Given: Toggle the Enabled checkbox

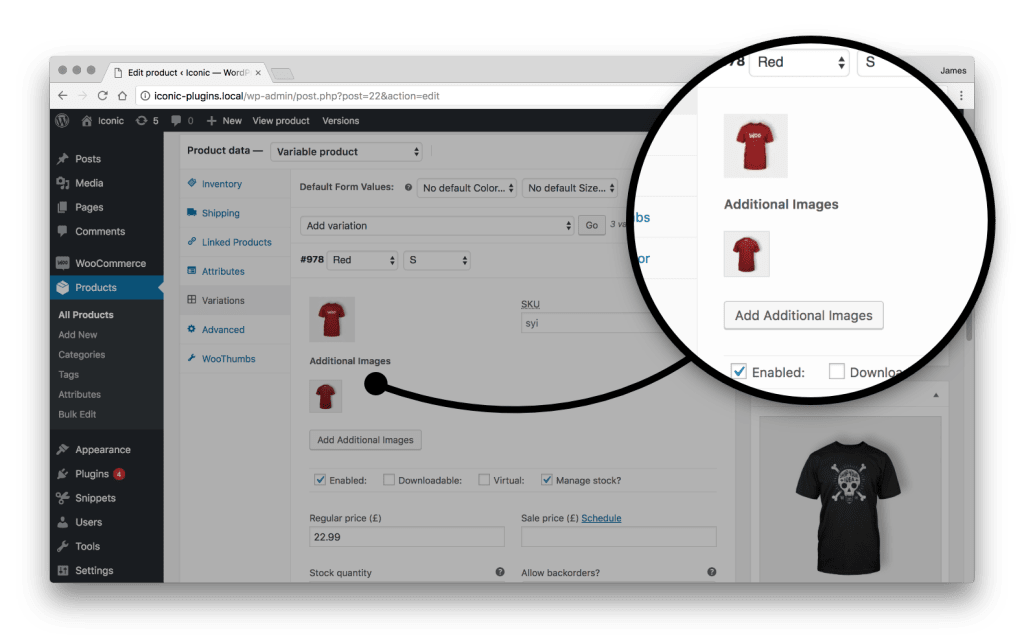Looking at the screenshot, I should point(320,480).
